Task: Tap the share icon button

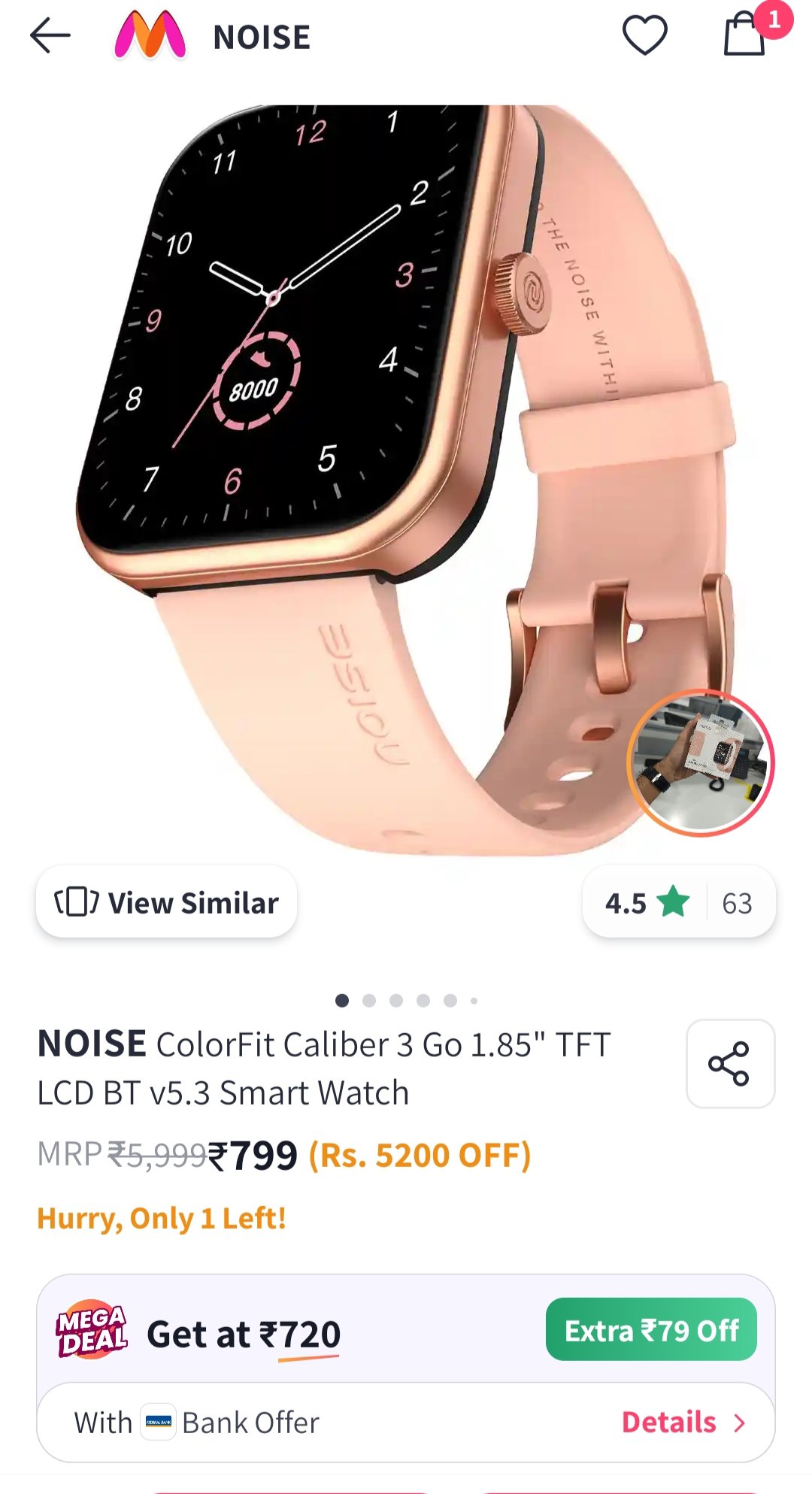Action: (730, 1063)
